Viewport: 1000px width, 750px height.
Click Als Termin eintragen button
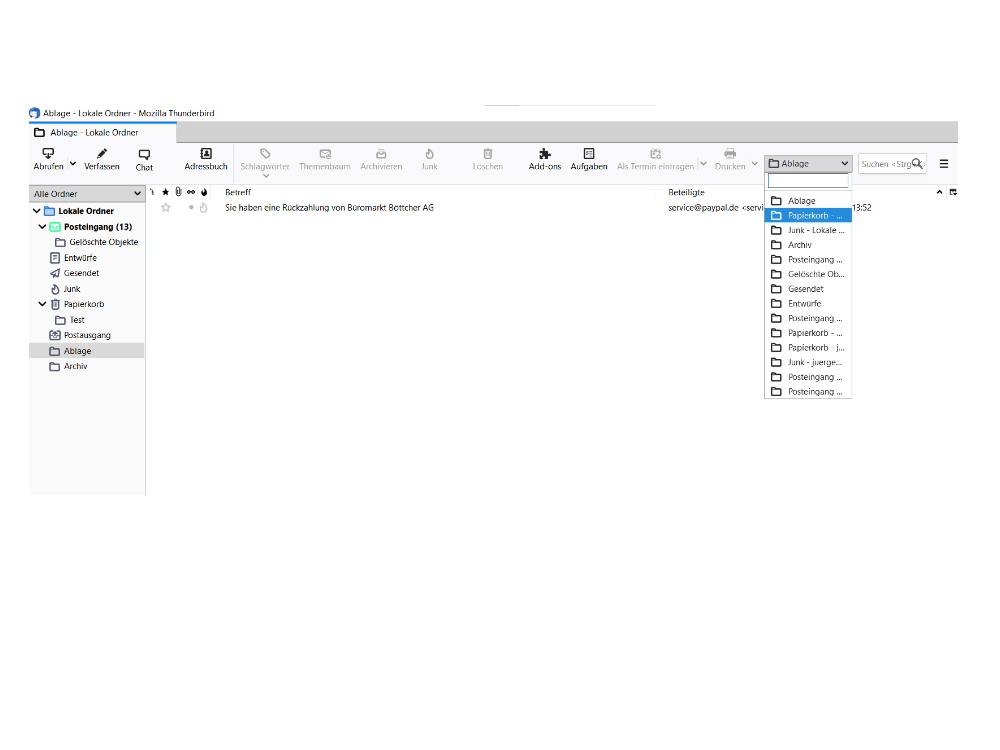[x=655, y=159]
